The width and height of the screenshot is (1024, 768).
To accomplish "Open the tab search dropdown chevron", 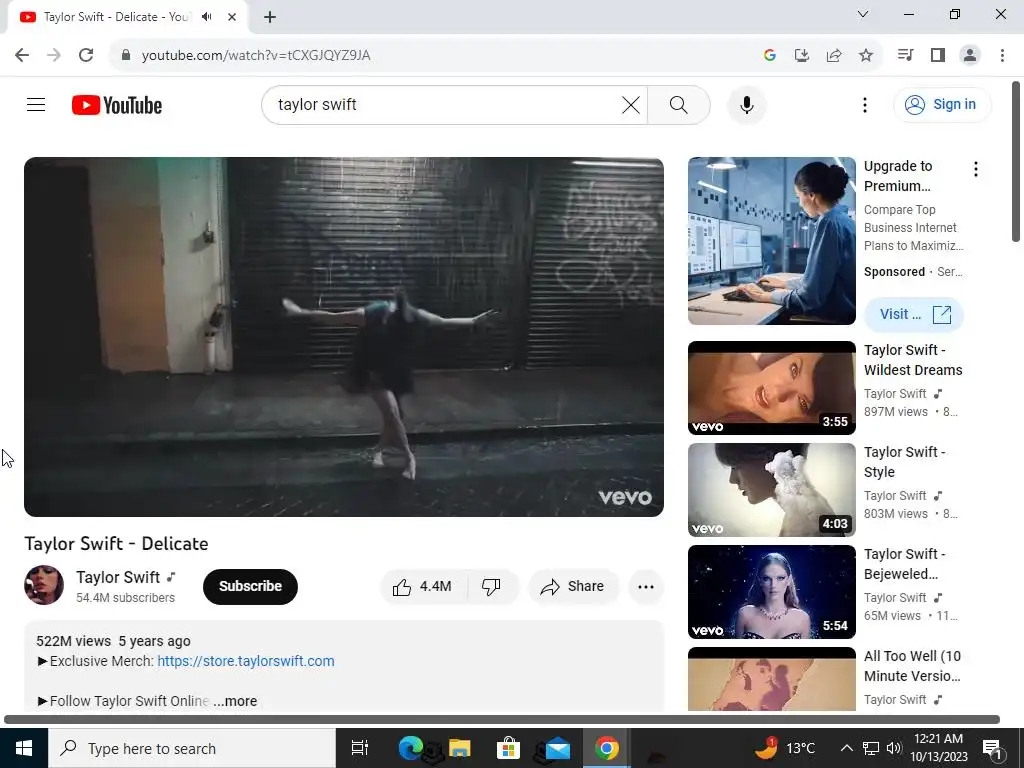I will pyautogui.click(x=863, y=14).
